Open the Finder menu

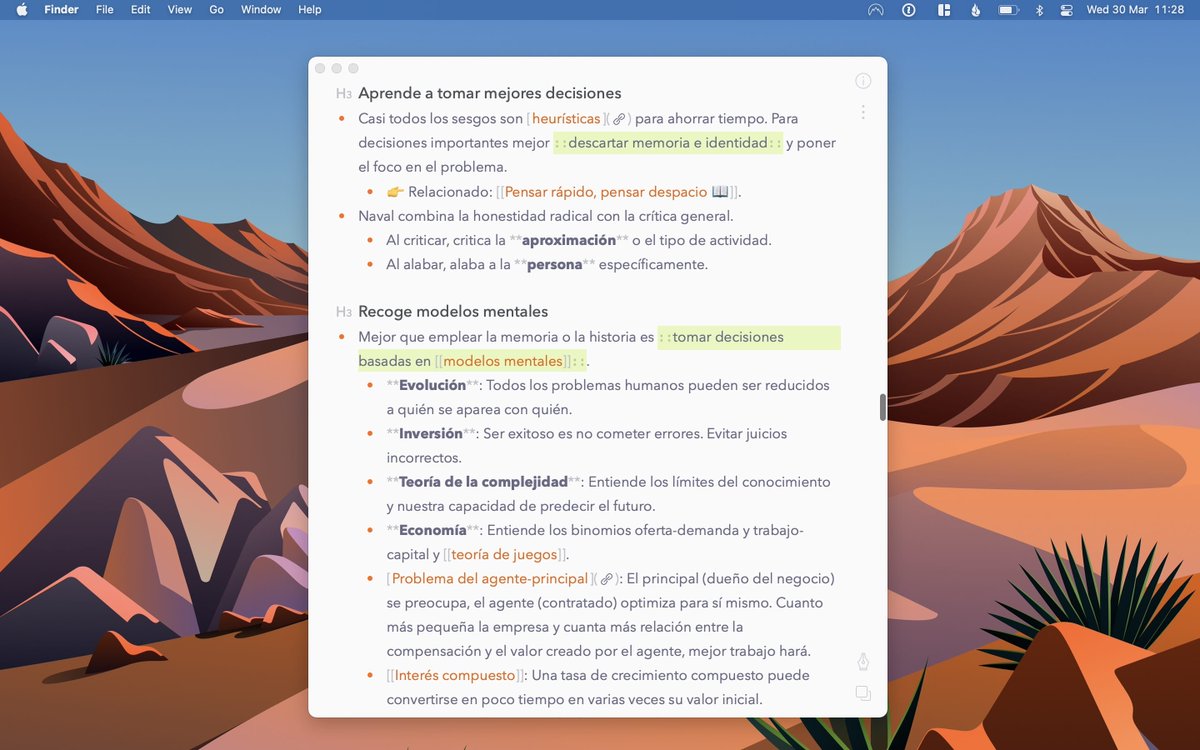(x=62, y=10)
